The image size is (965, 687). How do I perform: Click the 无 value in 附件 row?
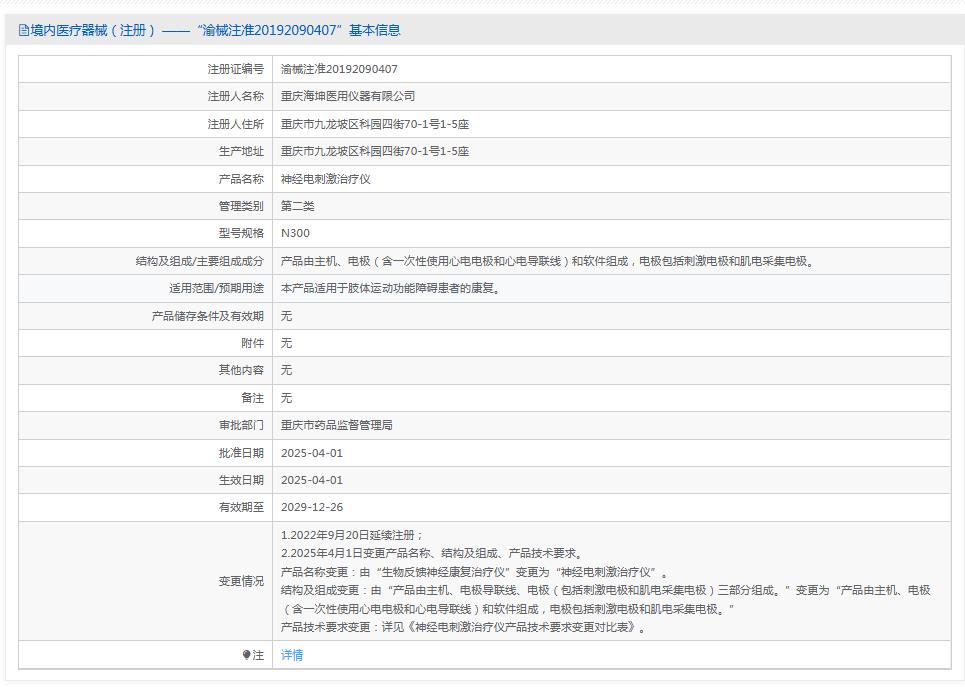286,343
